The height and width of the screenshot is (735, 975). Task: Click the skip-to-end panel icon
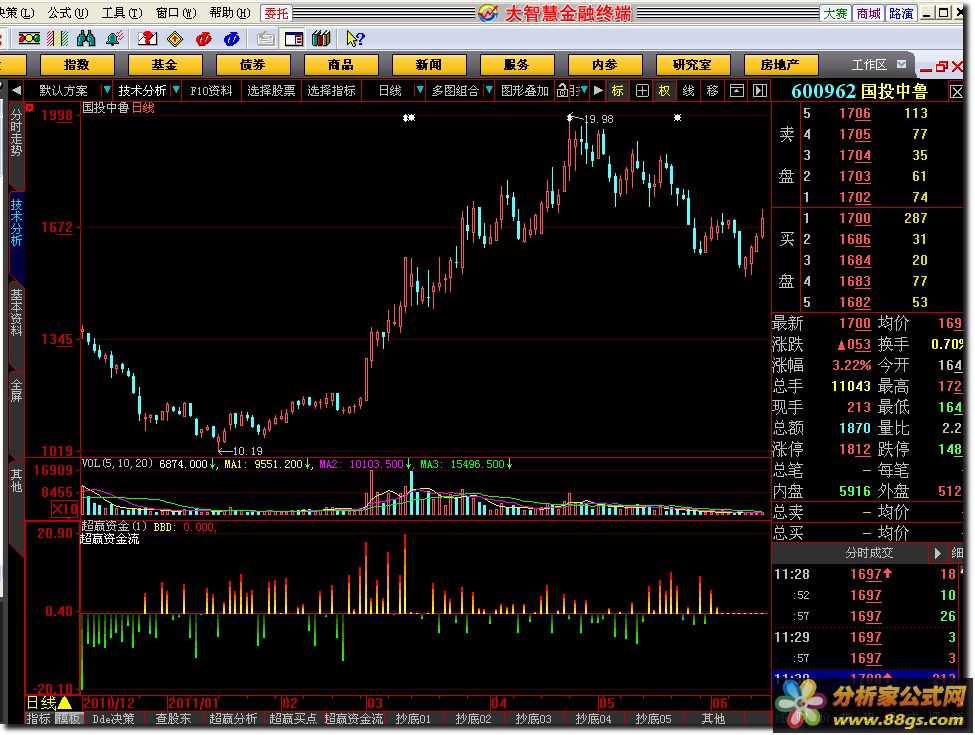760,91
